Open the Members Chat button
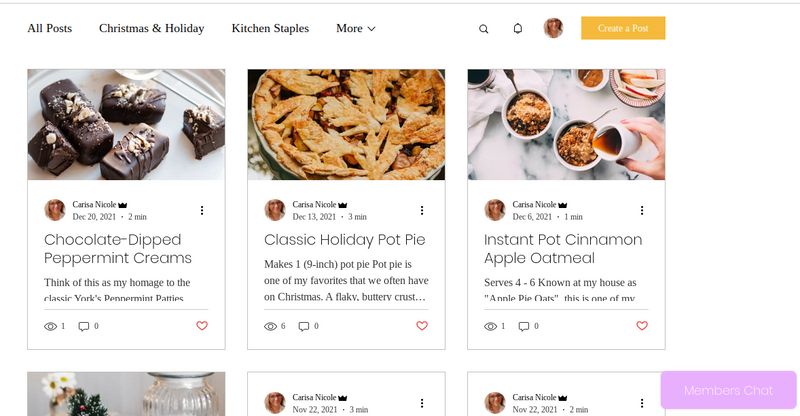 728,390
